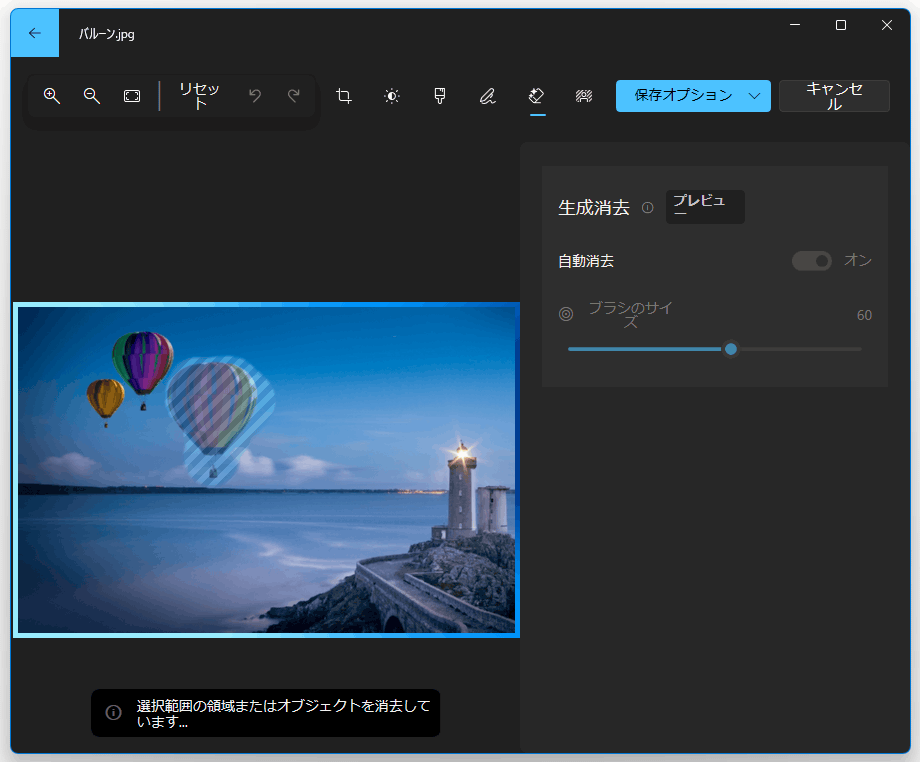Open the background blur tool
This screenshot has width=920, height=762.
coord(584,96)
